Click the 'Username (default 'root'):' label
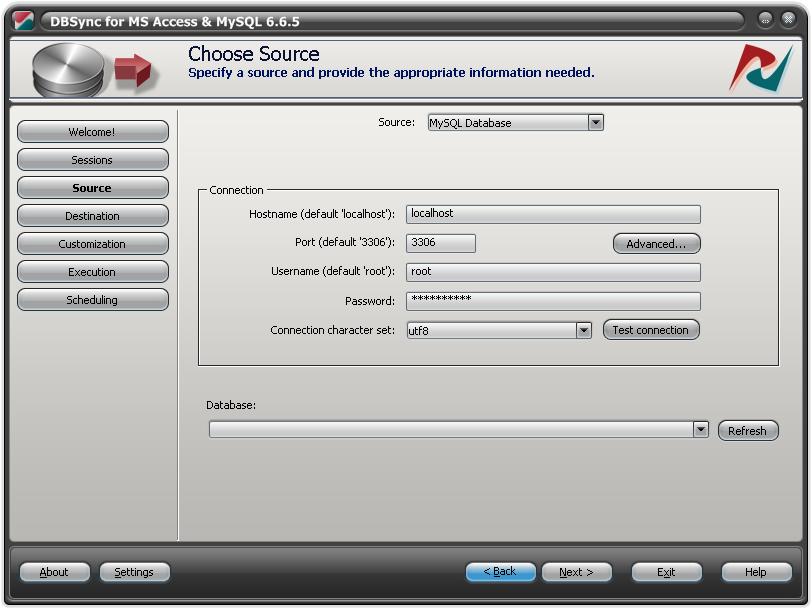The height and width of the screenshot is (609, 812). click(x=333, y=271)
